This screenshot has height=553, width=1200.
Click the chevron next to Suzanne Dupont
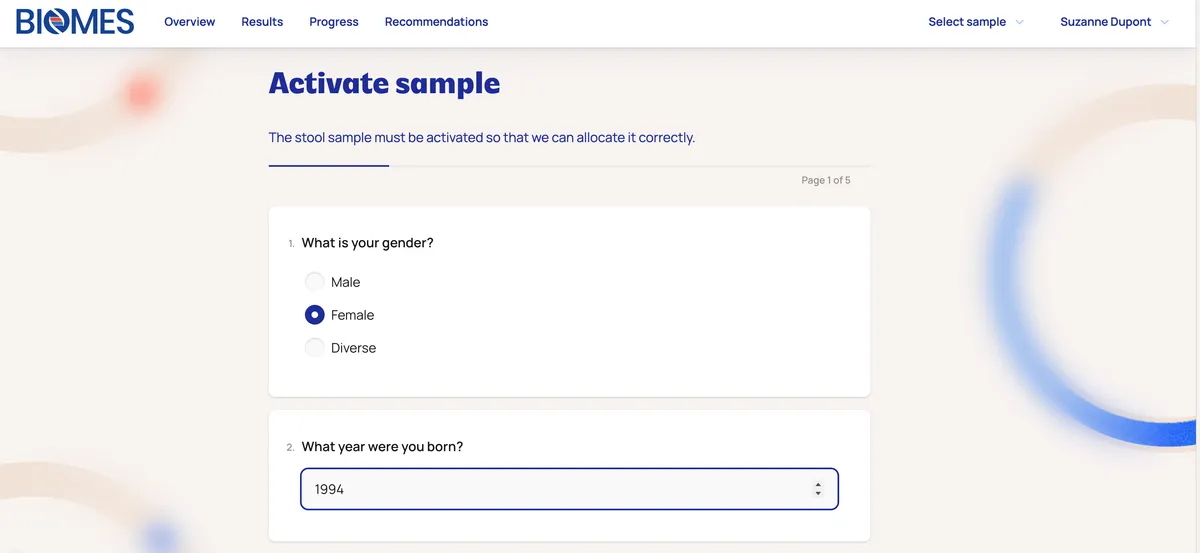tap(1165, 22)
